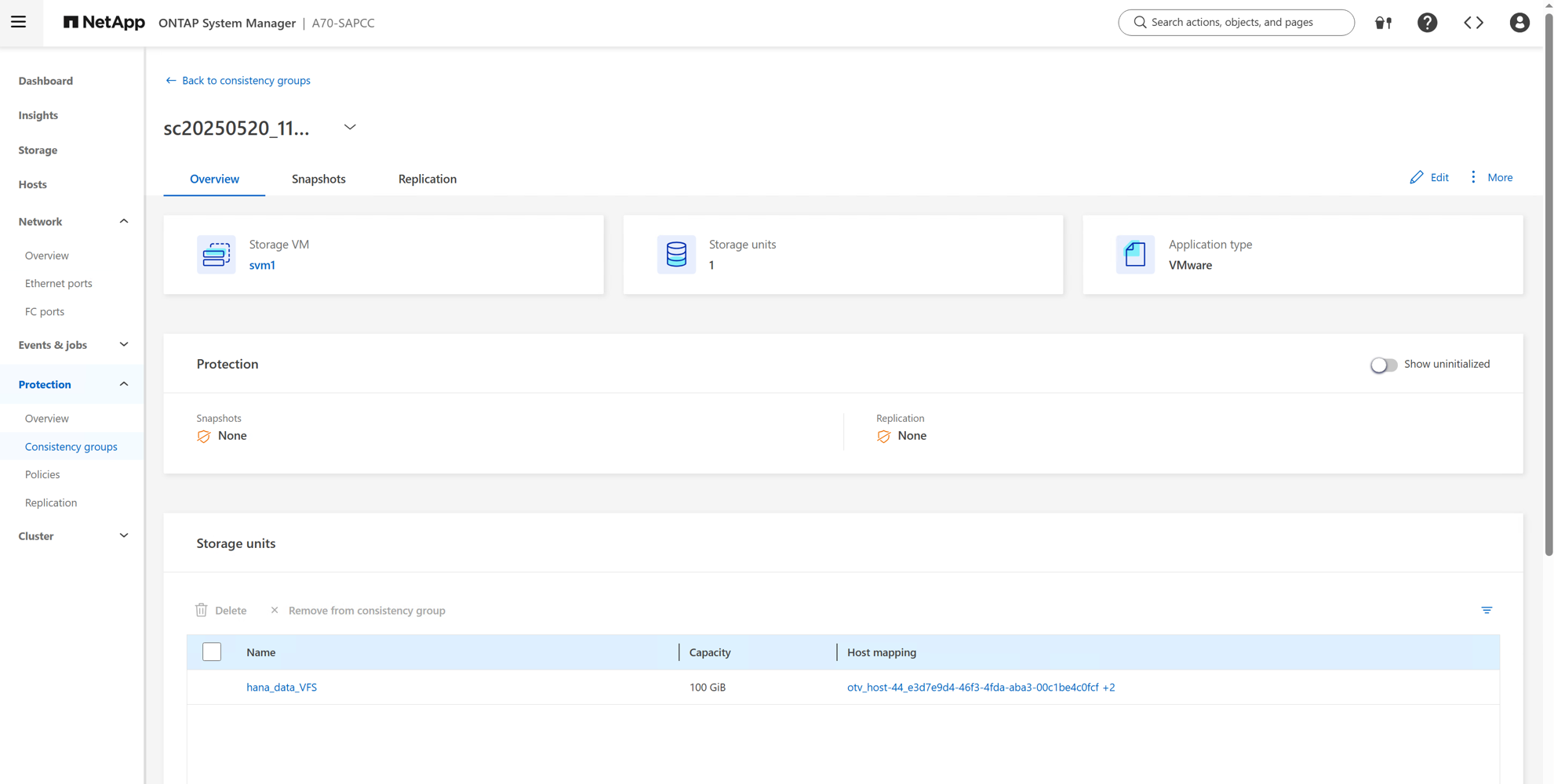Image resolution: width=1554 pixels, height=784 pixels.
Task: Toggle the Show uninitialized switch
Action: [1384, 365]
